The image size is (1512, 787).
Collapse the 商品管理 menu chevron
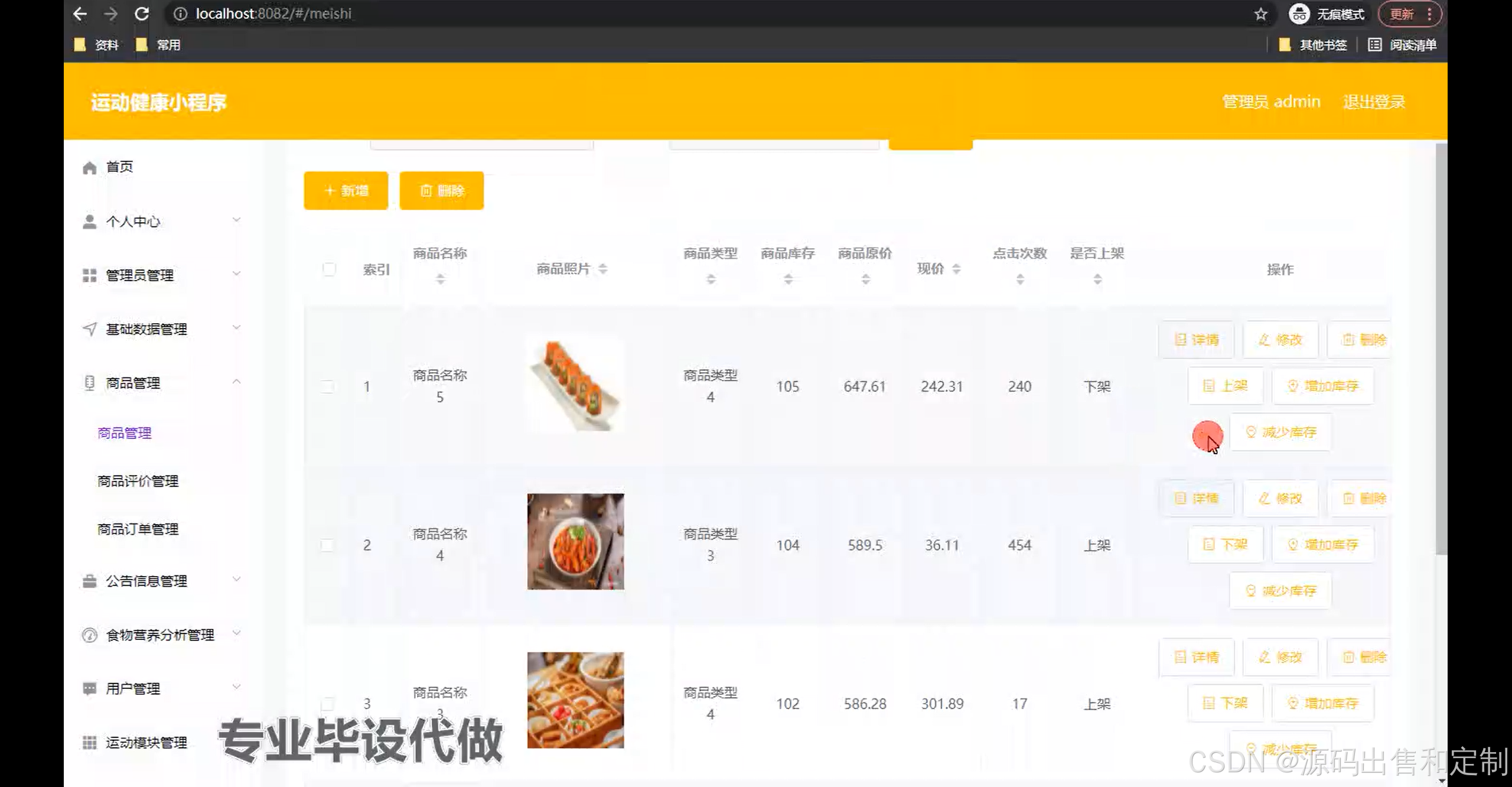236,382
